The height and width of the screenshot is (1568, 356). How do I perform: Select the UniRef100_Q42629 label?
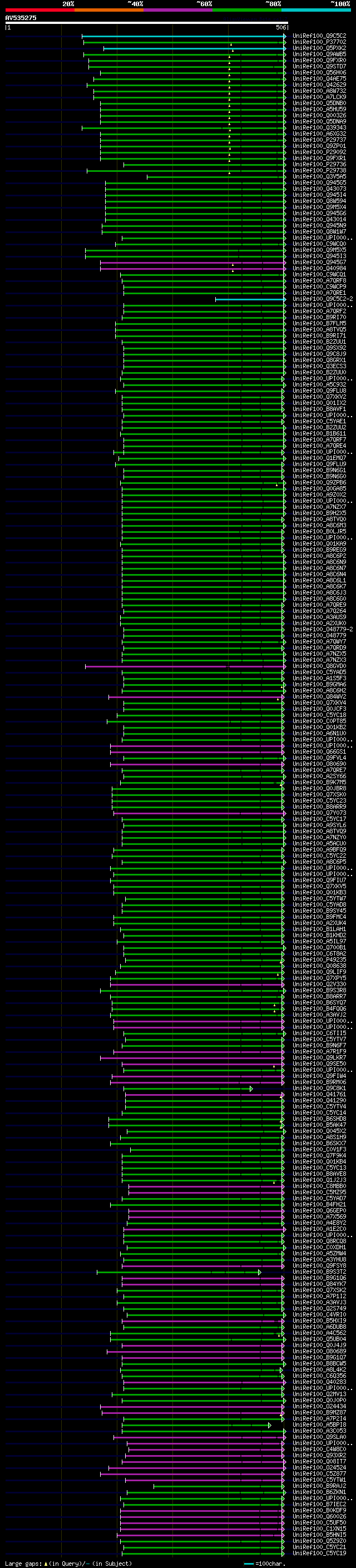(x=319, y=85)
